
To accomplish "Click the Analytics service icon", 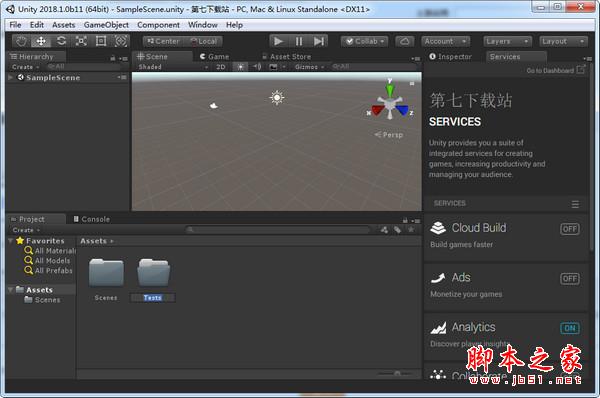I will point(438,328).
